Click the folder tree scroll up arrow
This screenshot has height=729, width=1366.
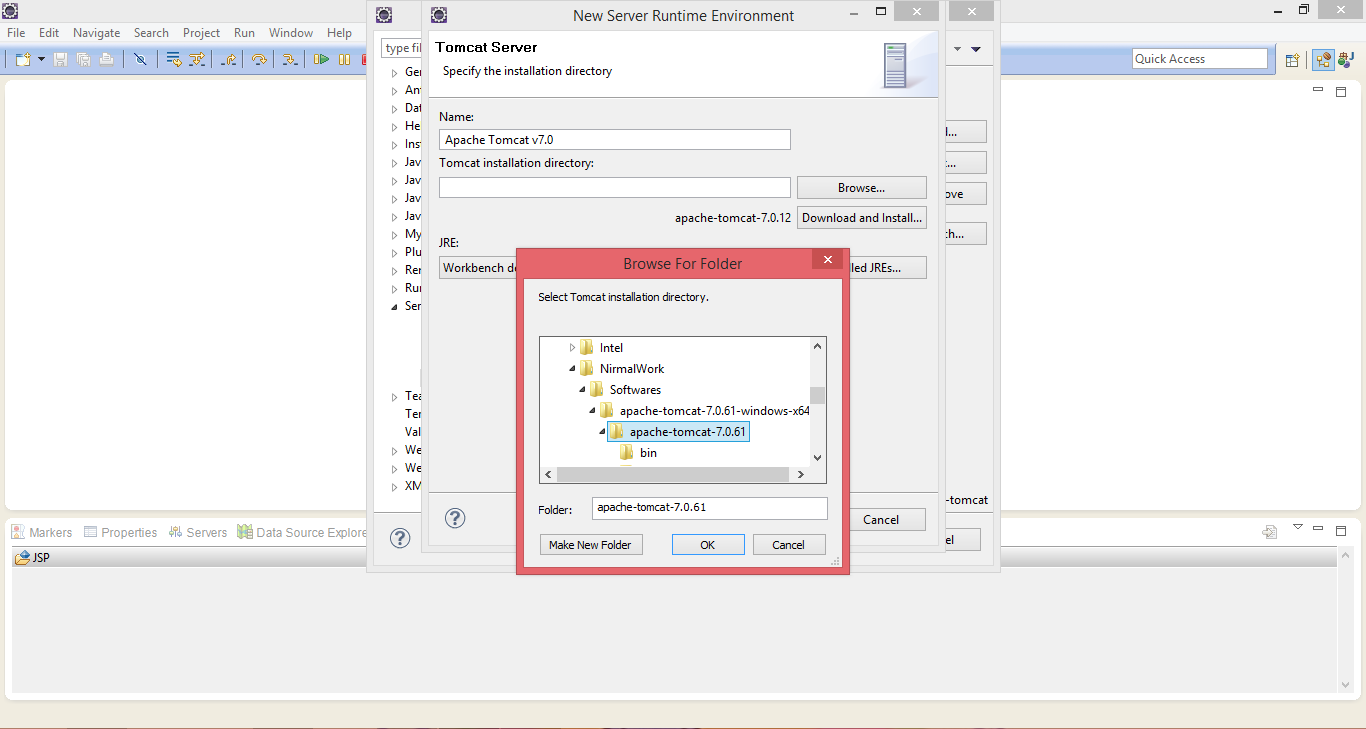point(818,346)
